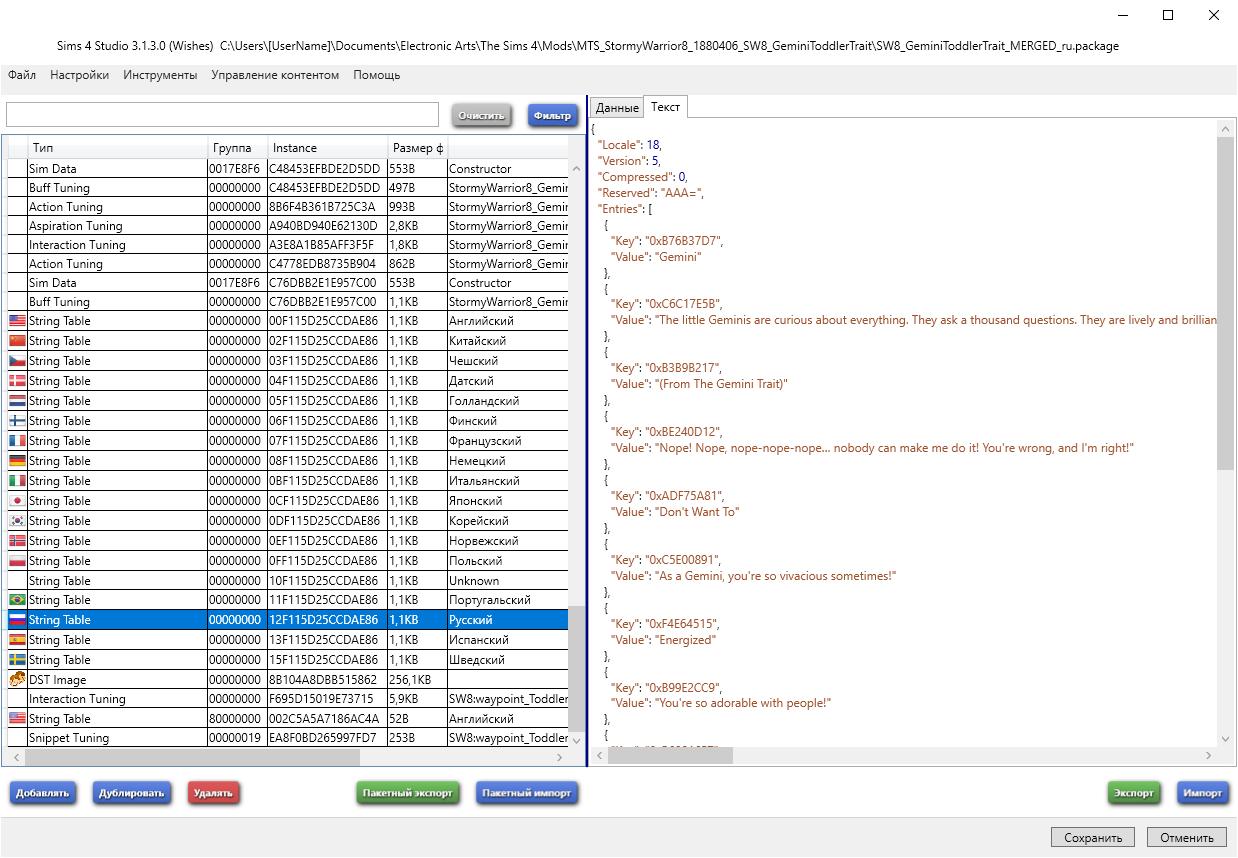Select the Brazilian flag icon for Portuguese
The height and width of the screenshot is (858, 1238).
(17, 599)
